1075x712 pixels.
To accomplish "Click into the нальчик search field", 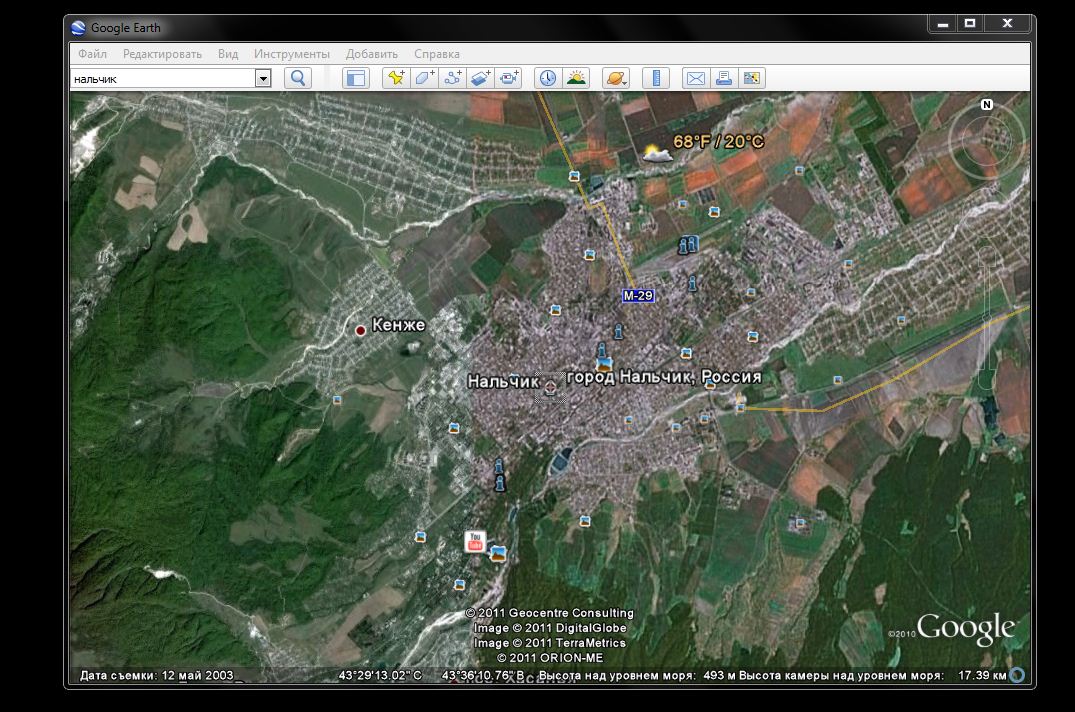I will pos(160,78).
